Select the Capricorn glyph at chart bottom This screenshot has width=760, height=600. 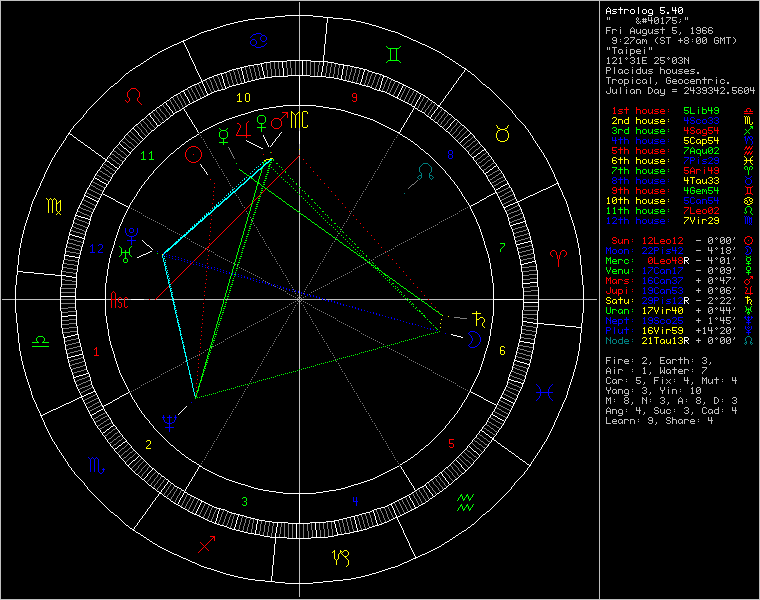tap(341, 558)
